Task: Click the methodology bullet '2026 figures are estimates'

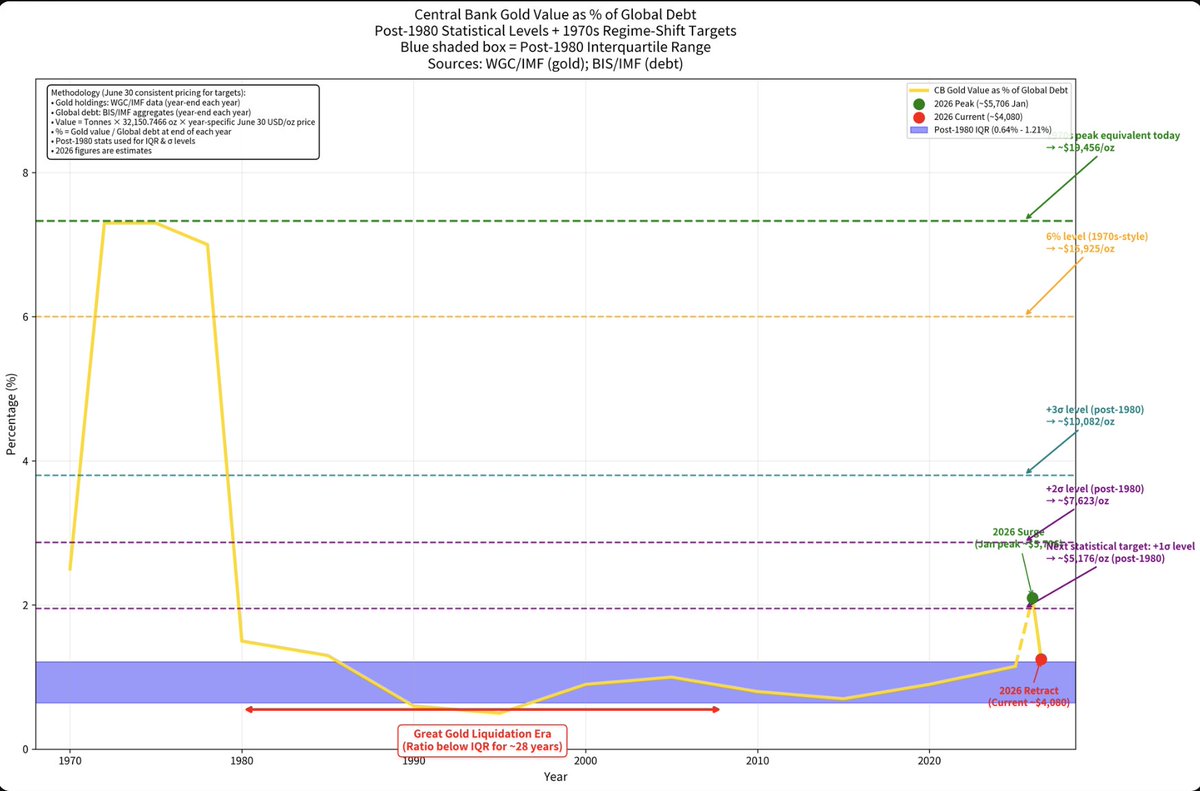Action: pyautogui.click(x=100, y=151)
